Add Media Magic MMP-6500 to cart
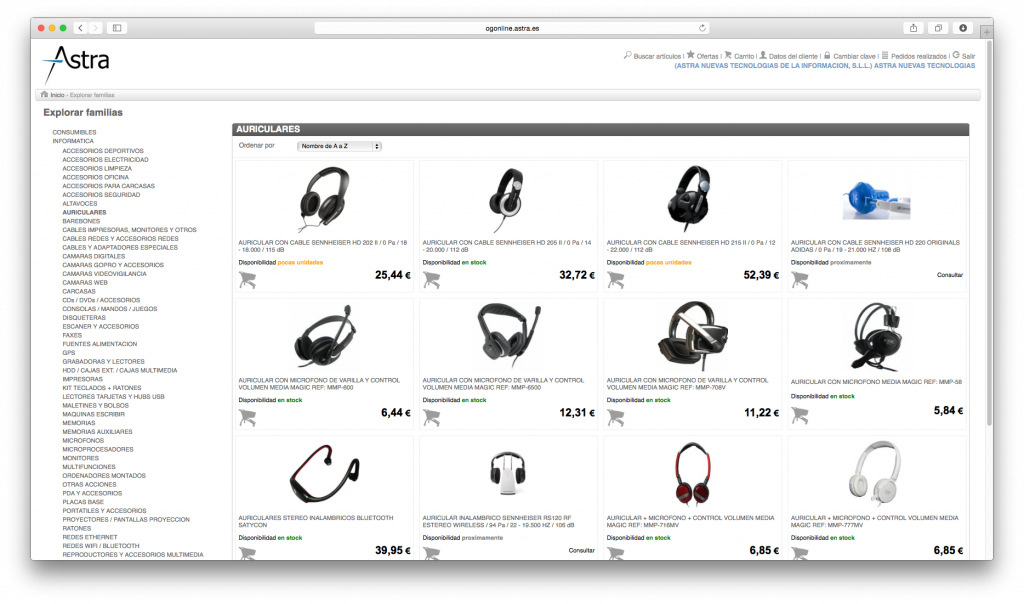 [431, 417]
